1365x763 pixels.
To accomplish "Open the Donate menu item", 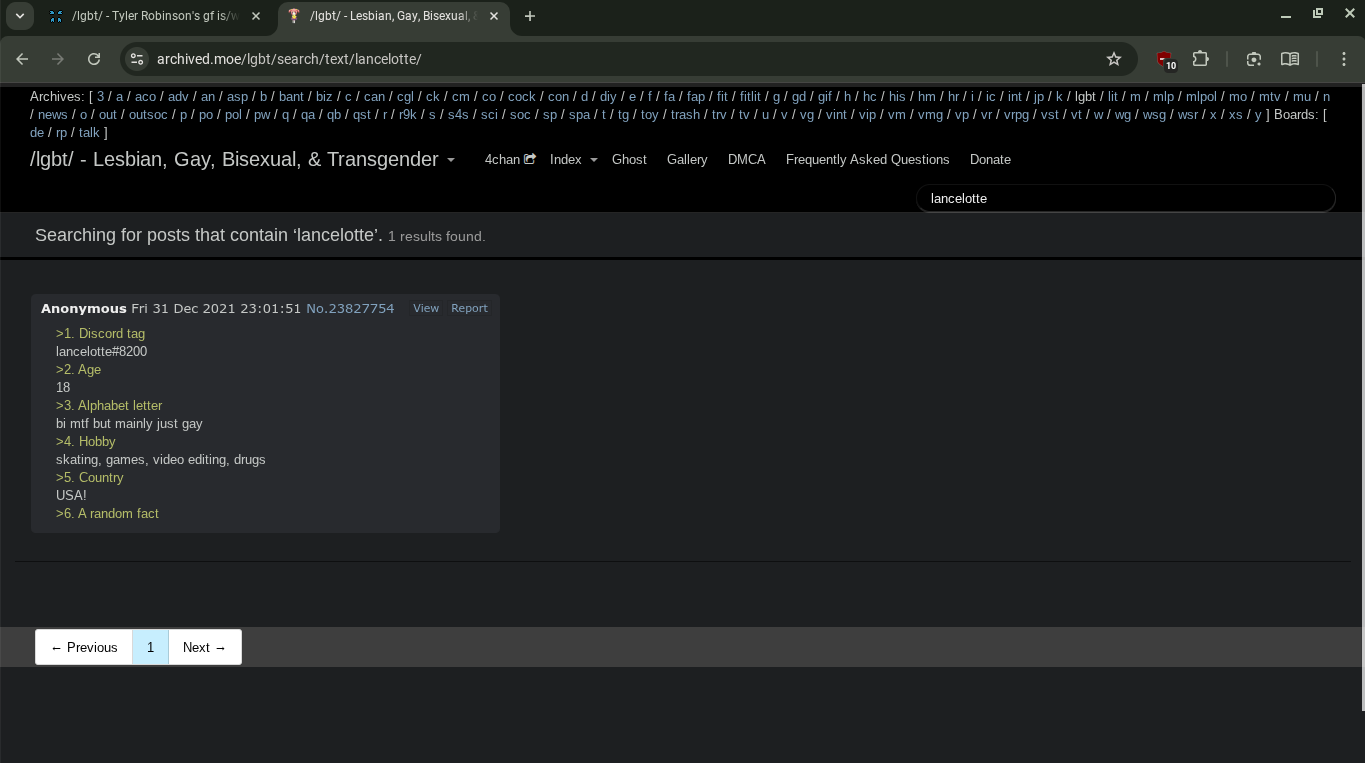I will (x=990, y=159).
